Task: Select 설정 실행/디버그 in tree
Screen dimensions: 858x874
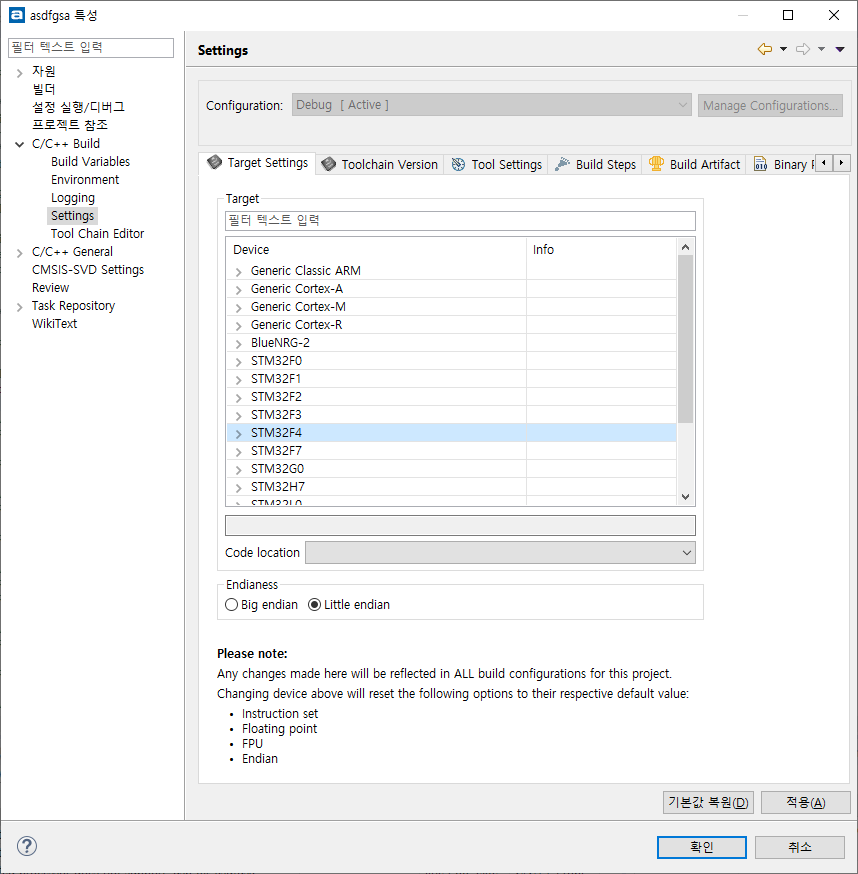Action: tap(78, 107)
